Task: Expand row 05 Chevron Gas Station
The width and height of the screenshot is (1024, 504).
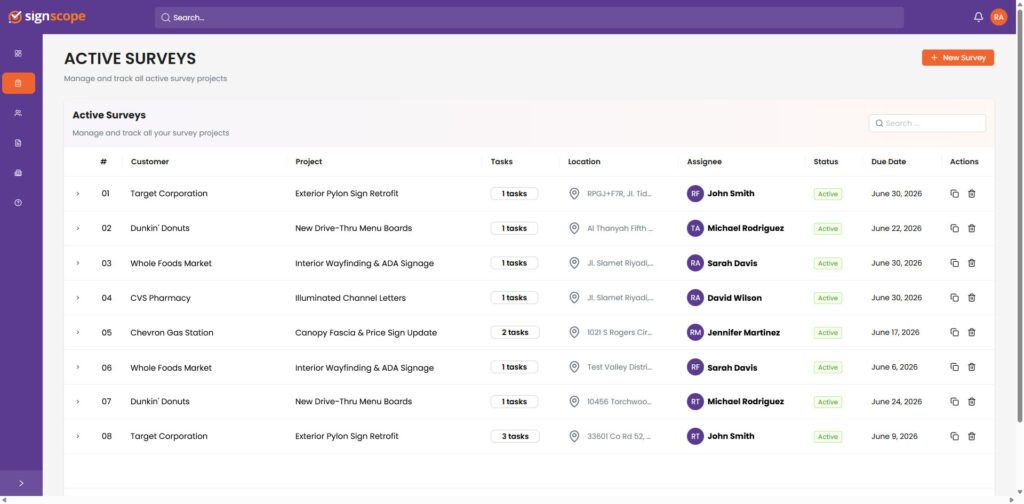Action: pos(78,332)
